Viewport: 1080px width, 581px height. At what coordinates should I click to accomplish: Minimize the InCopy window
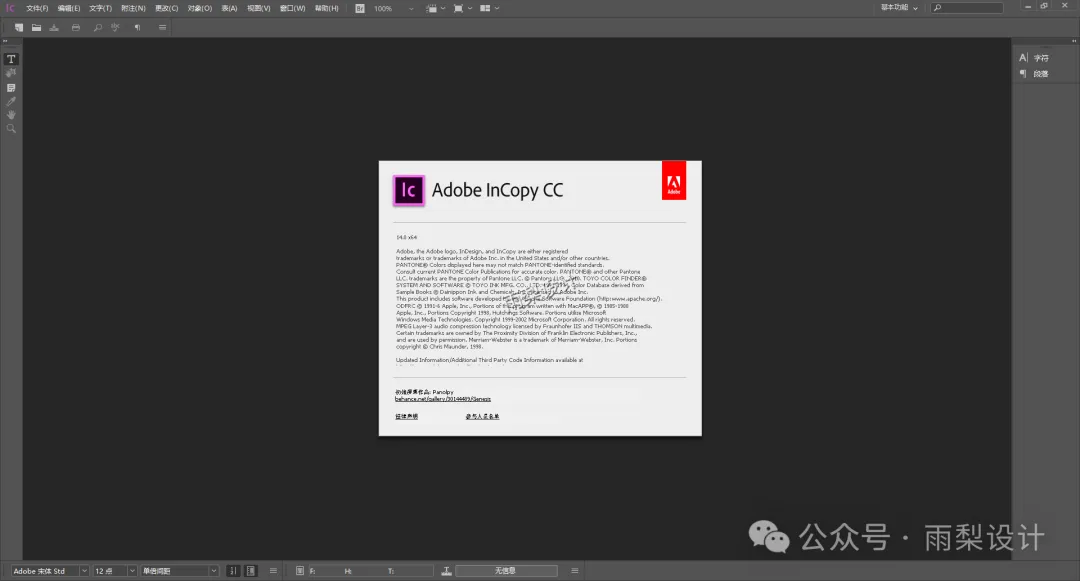click(1028, 6)
